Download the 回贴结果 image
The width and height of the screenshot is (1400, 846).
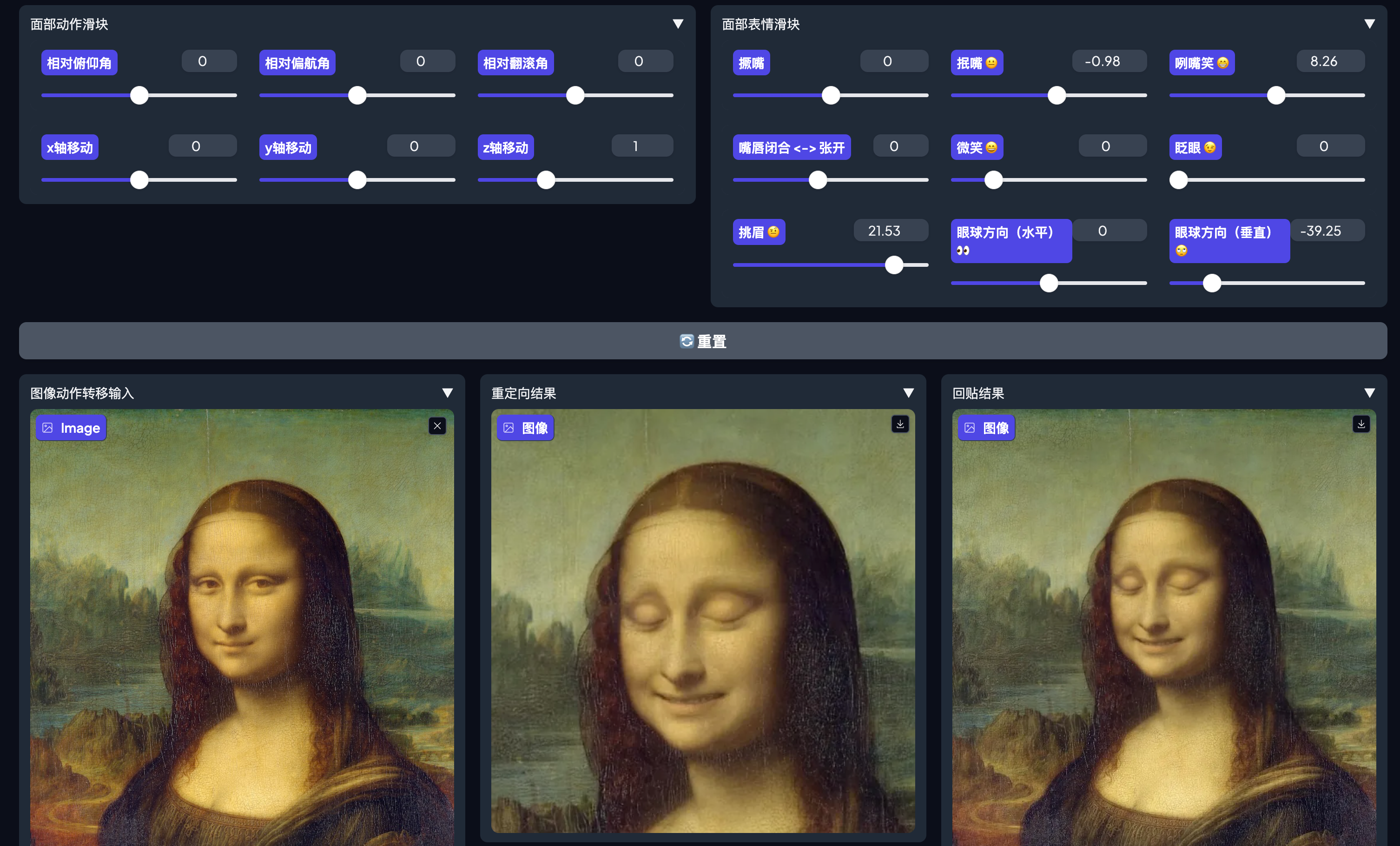point(1361,424)
